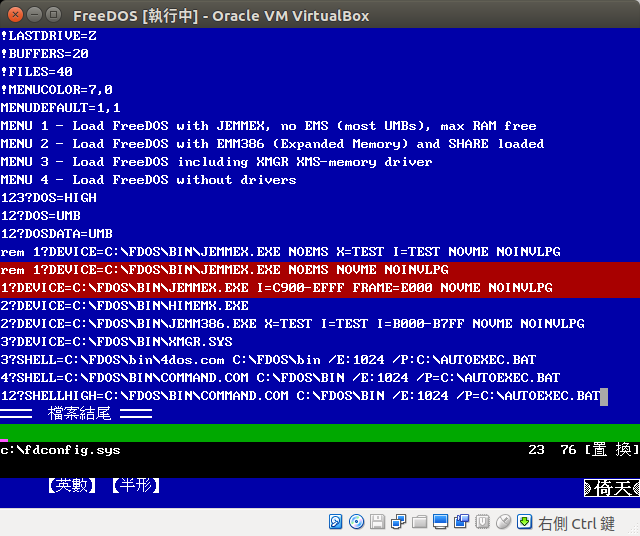
Task: Click the JEMM386.EXE I=B000-B7FF line
Action: click(292, 324)
